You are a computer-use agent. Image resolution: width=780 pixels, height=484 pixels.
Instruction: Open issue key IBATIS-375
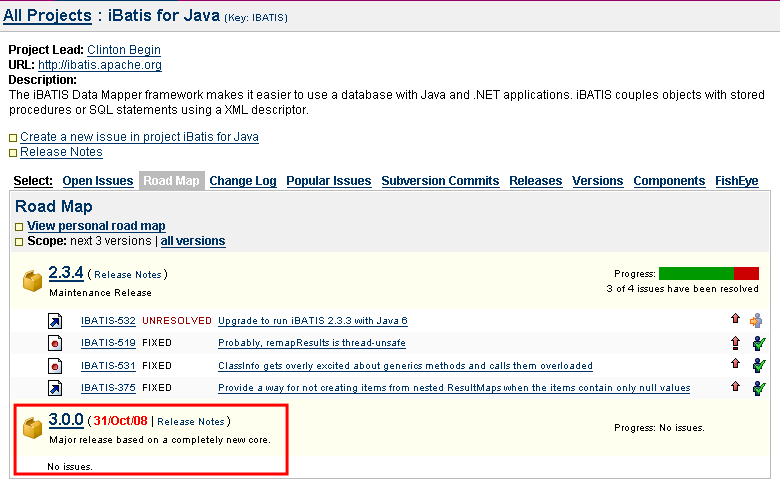coord(108,387)
